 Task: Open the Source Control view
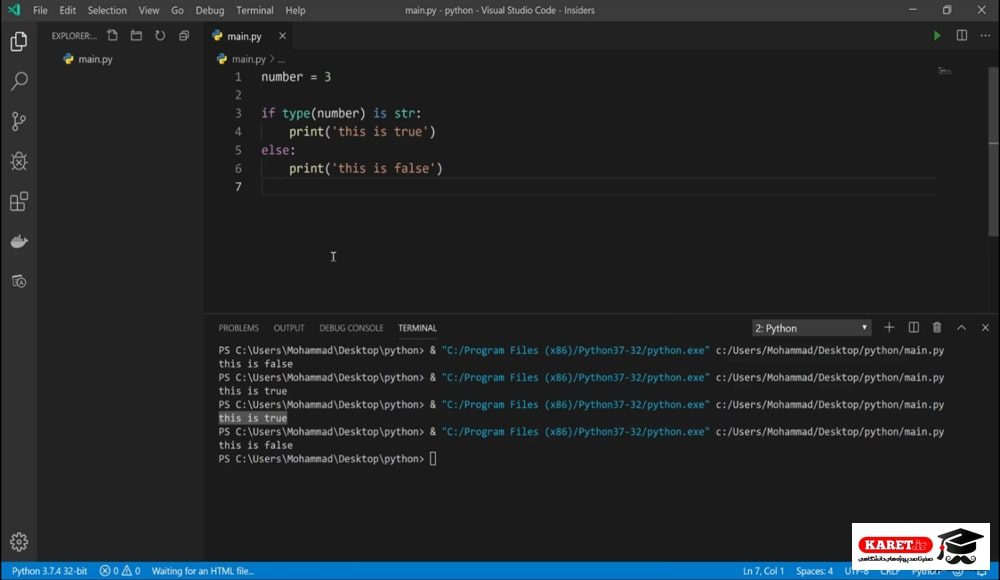point(18,121)
